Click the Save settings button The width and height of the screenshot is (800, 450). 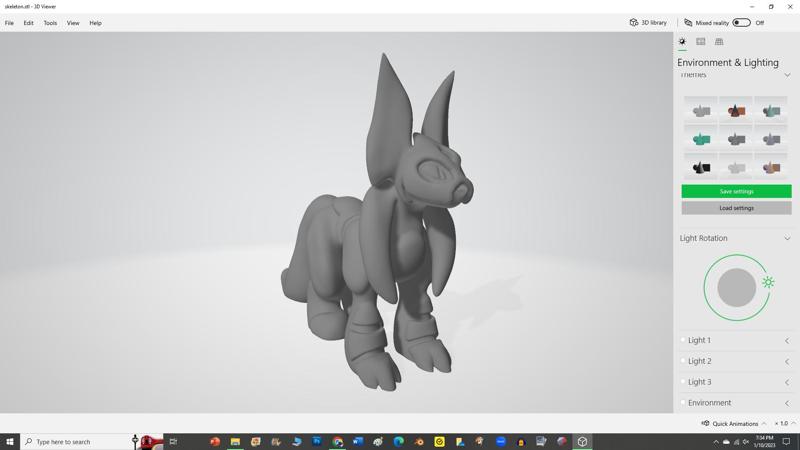[x=736, y=191]
